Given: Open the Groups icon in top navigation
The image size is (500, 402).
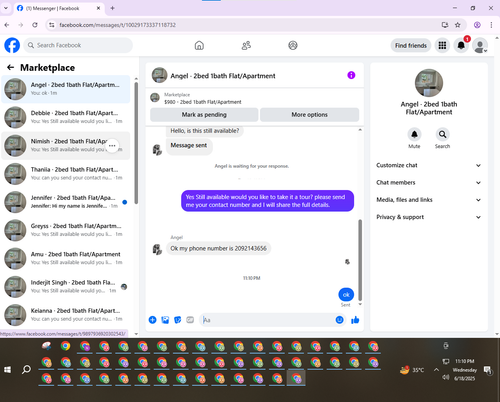Looking at the screenshot, I should [x=293, y=45].
